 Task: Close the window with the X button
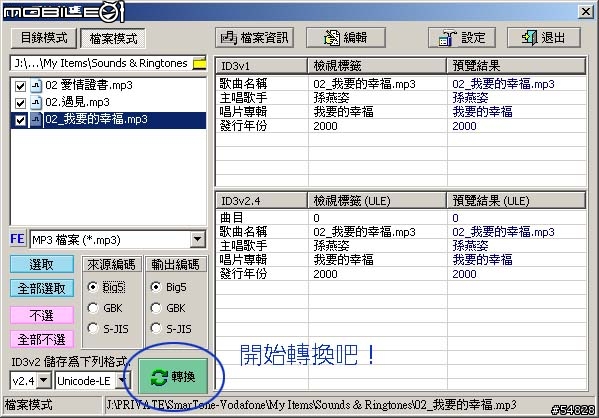(586, 11)
